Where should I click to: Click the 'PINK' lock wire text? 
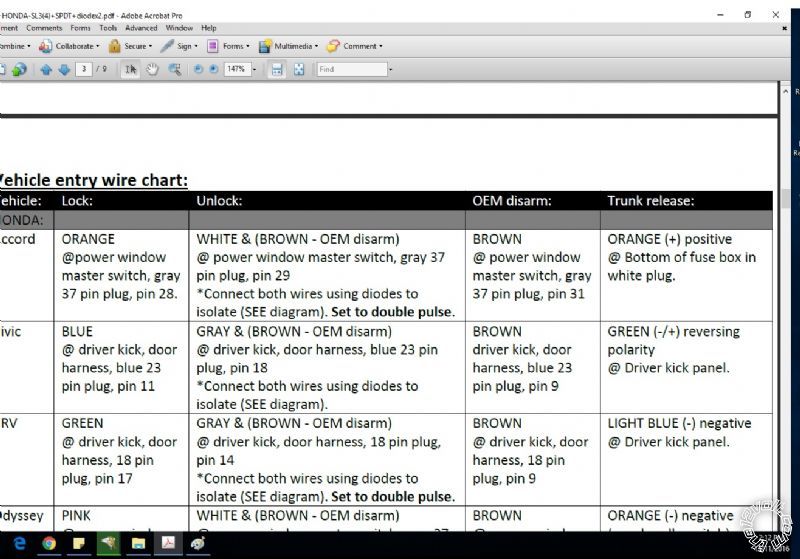[76, 516]
